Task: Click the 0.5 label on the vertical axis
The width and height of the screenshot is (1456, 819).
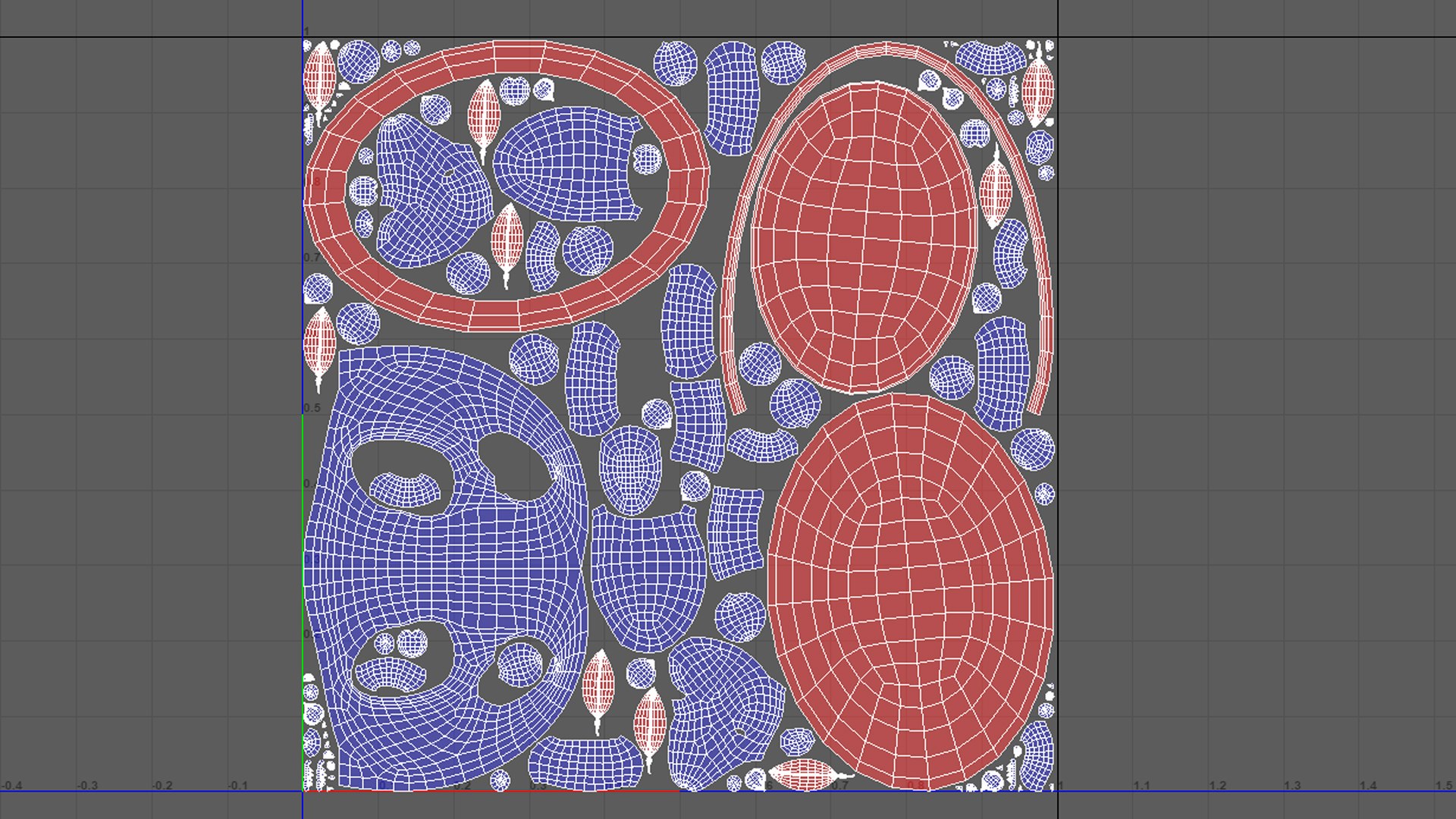Action: point(312,408)
